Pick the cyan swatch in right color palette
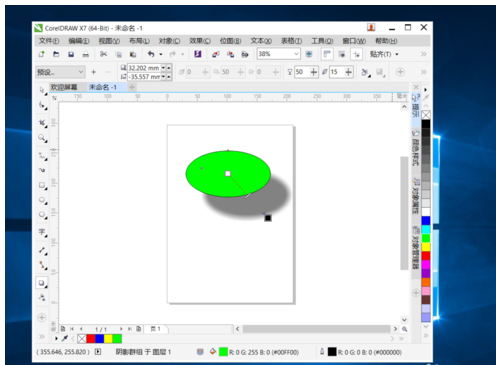 (x=426, y=229)
